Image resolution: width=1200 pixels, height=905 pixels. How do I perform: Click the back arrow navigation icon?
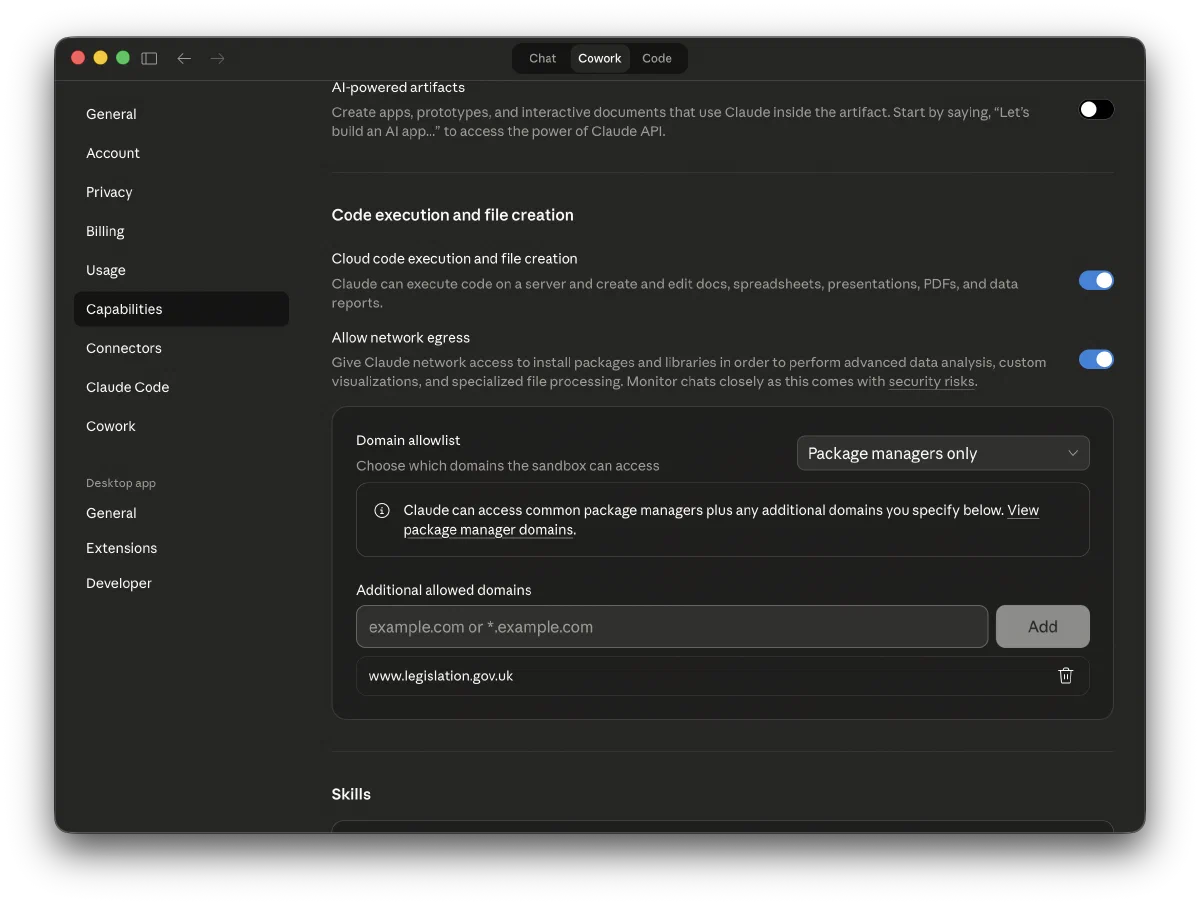pyautogui.click(x=184, y=58)
